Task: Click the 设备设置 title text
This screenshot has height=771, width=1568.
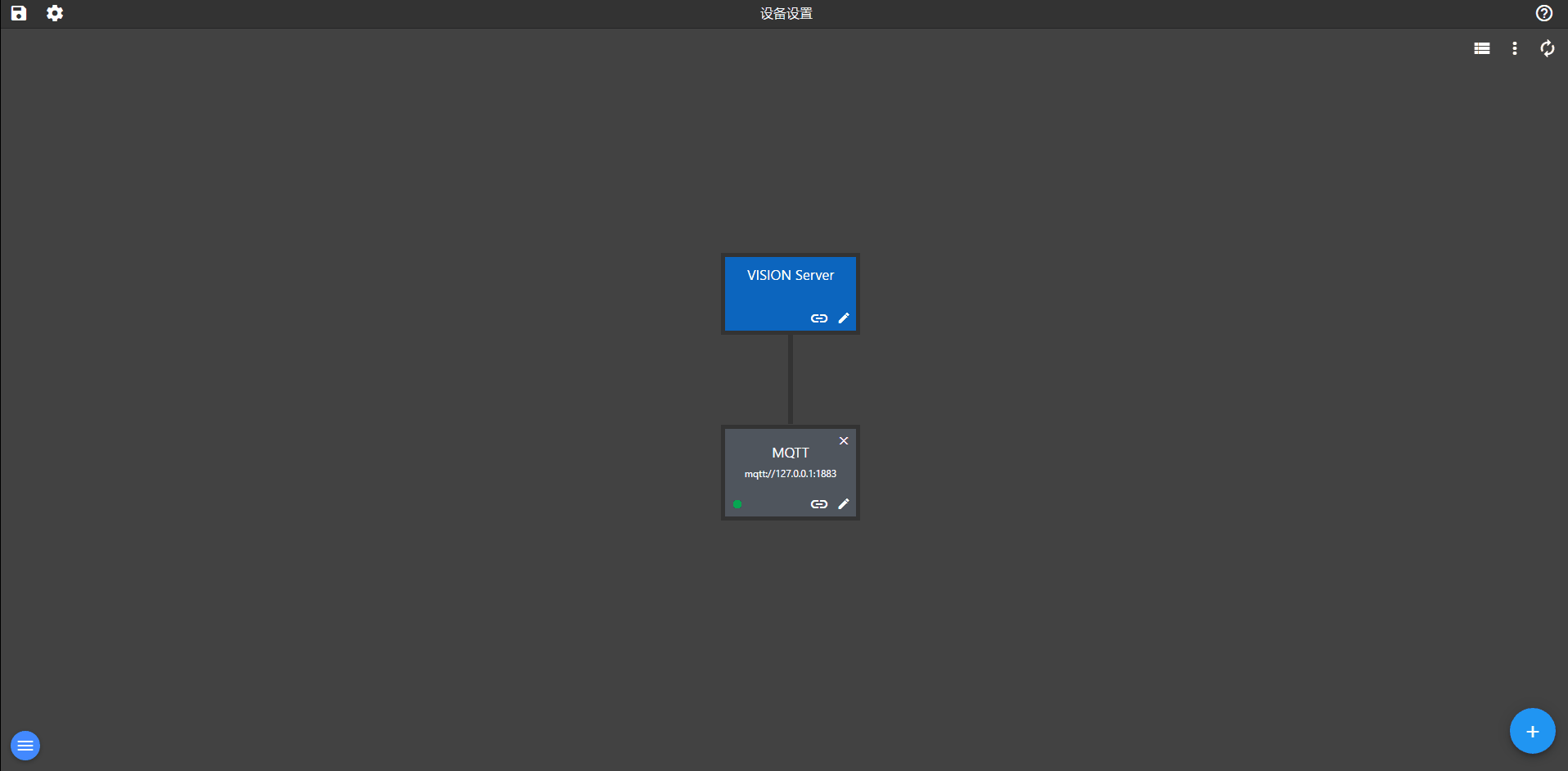Action: (786, 13)
